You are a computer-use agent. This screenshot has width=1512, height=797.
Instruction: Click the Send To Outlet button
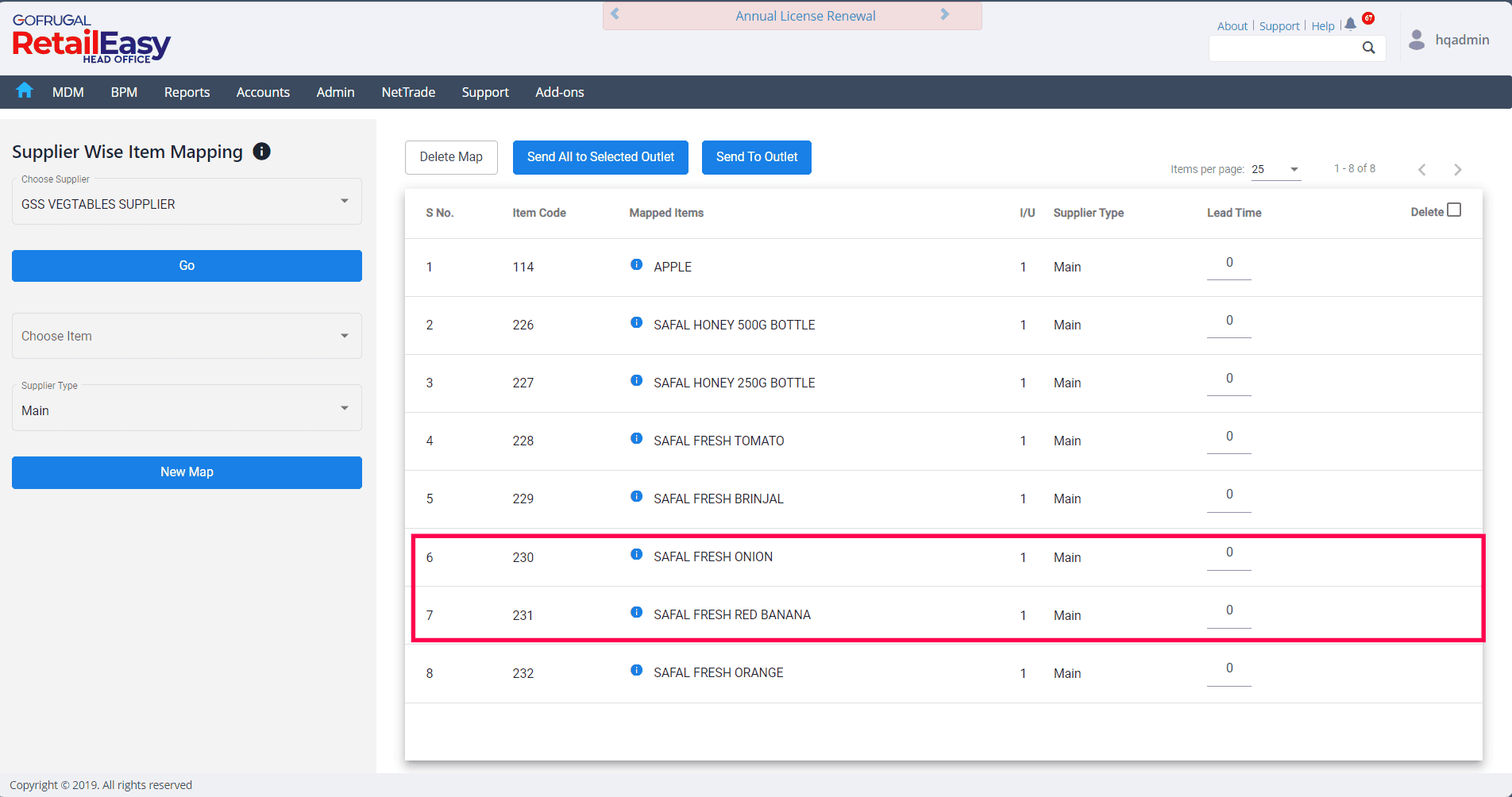point(757,157)
